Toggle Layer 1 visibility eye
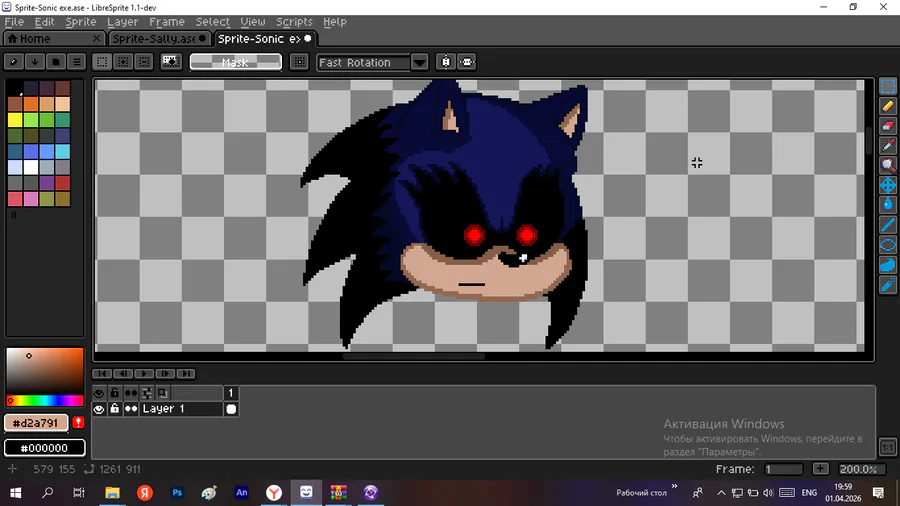This screenshot has width=900, height=506. tap(99, 409)
